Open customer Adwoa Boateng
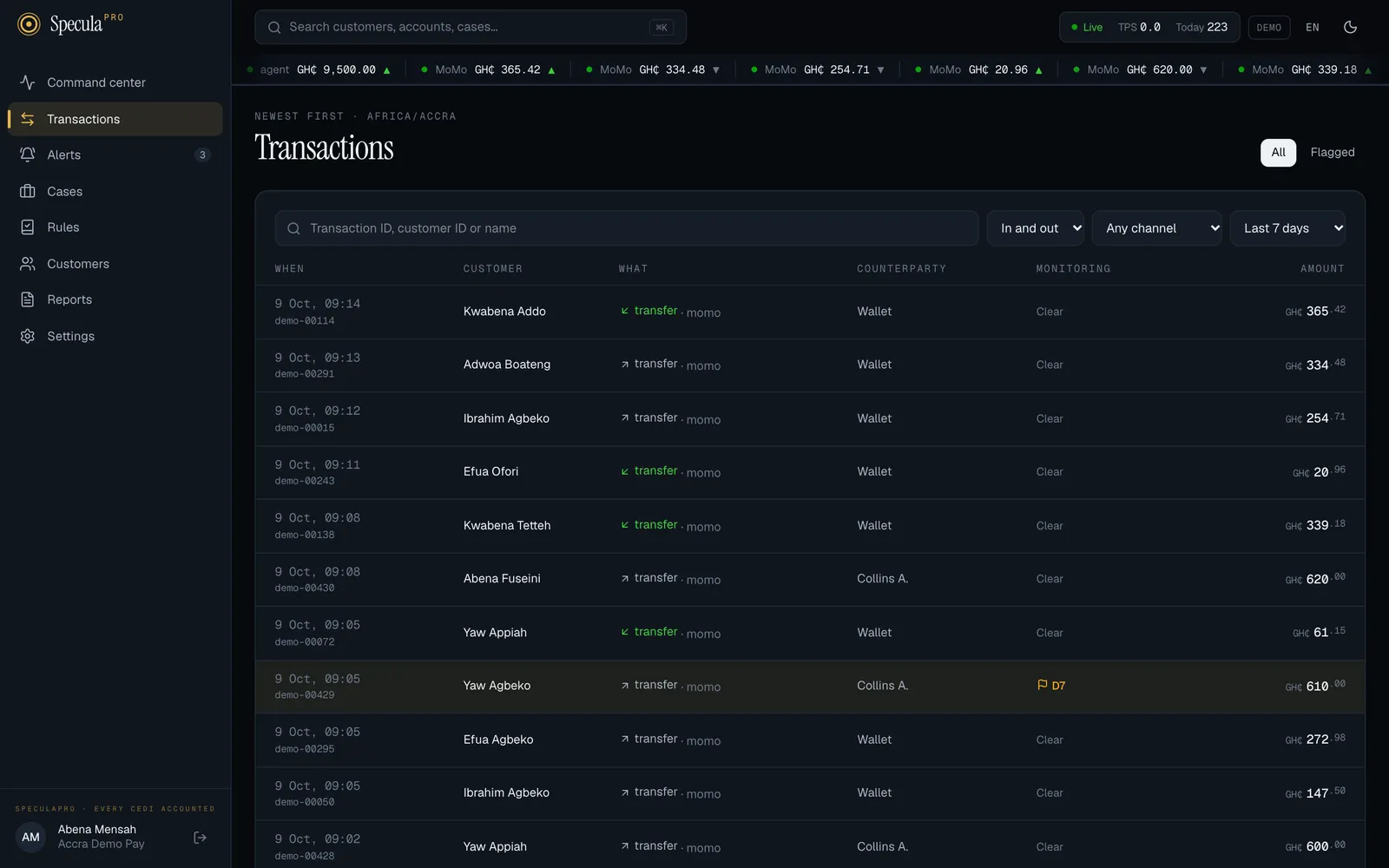 [507, 365]
